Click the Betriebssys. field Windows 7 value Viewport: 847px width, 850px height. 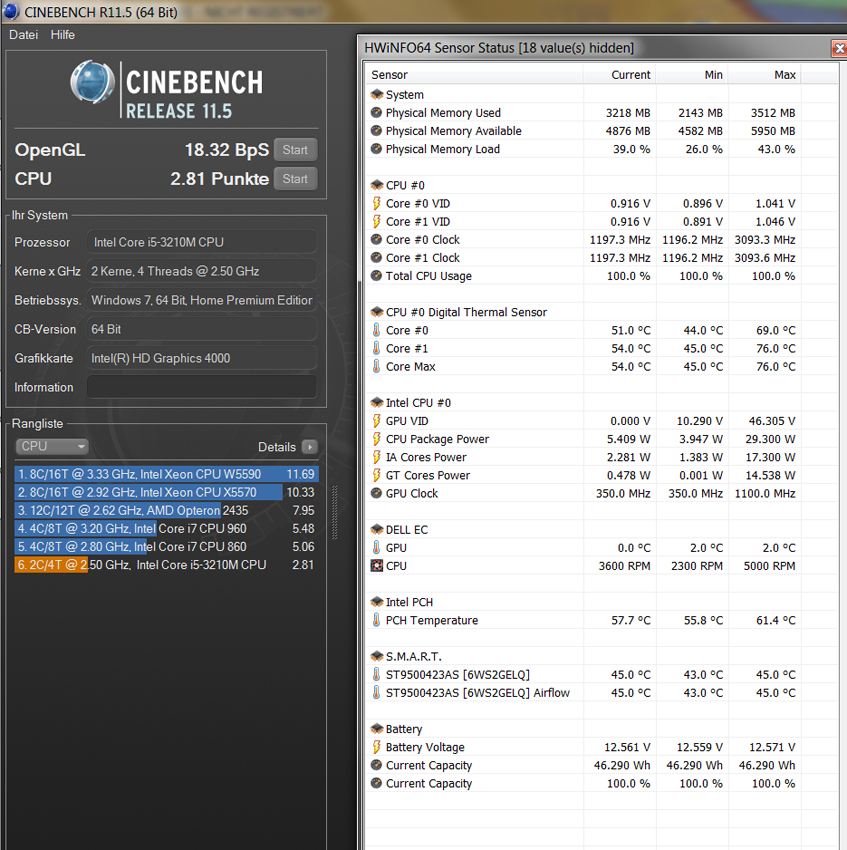202,300
